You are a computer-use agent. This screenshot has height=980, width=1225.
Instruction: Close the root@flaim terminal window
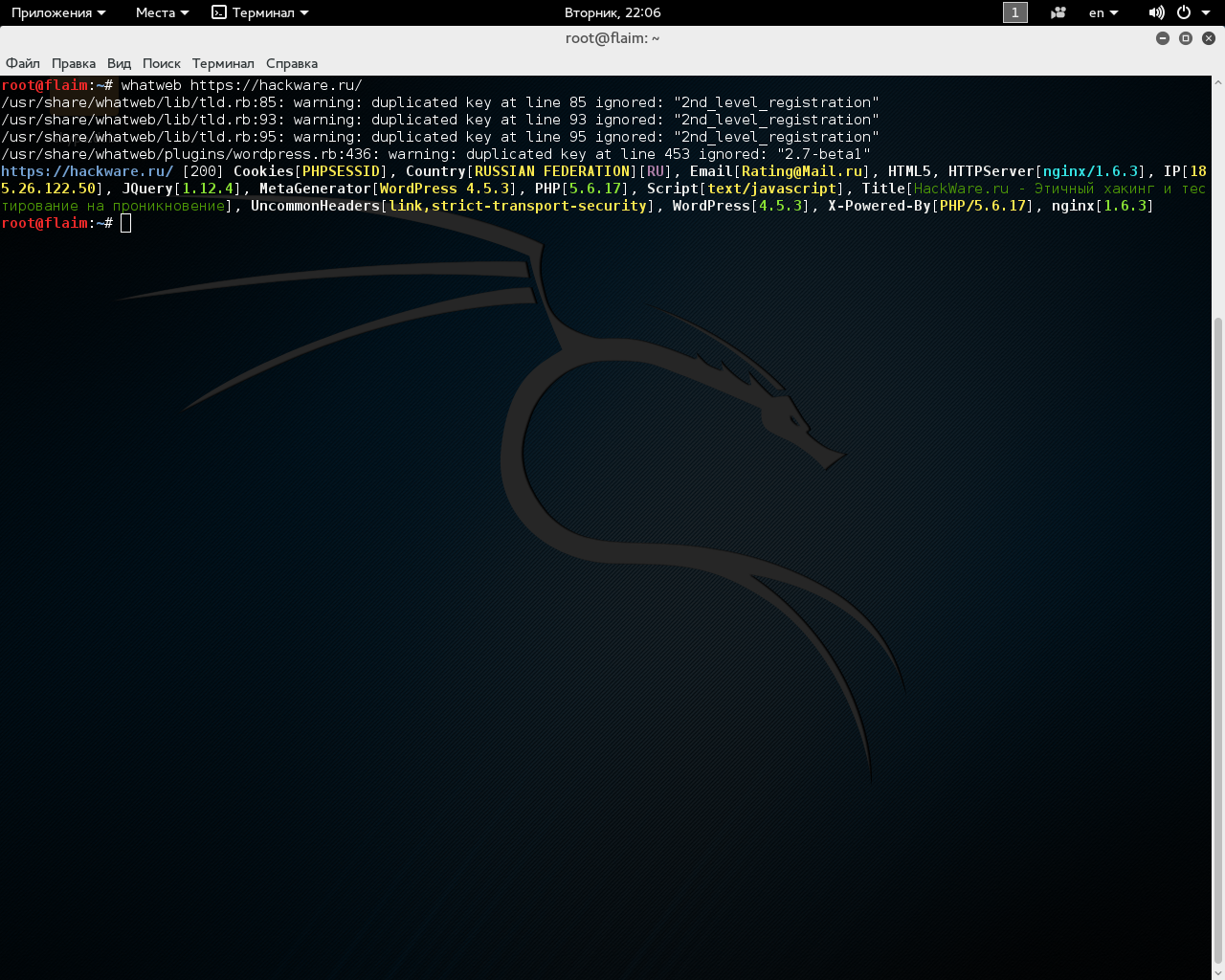coord(1209,38)
